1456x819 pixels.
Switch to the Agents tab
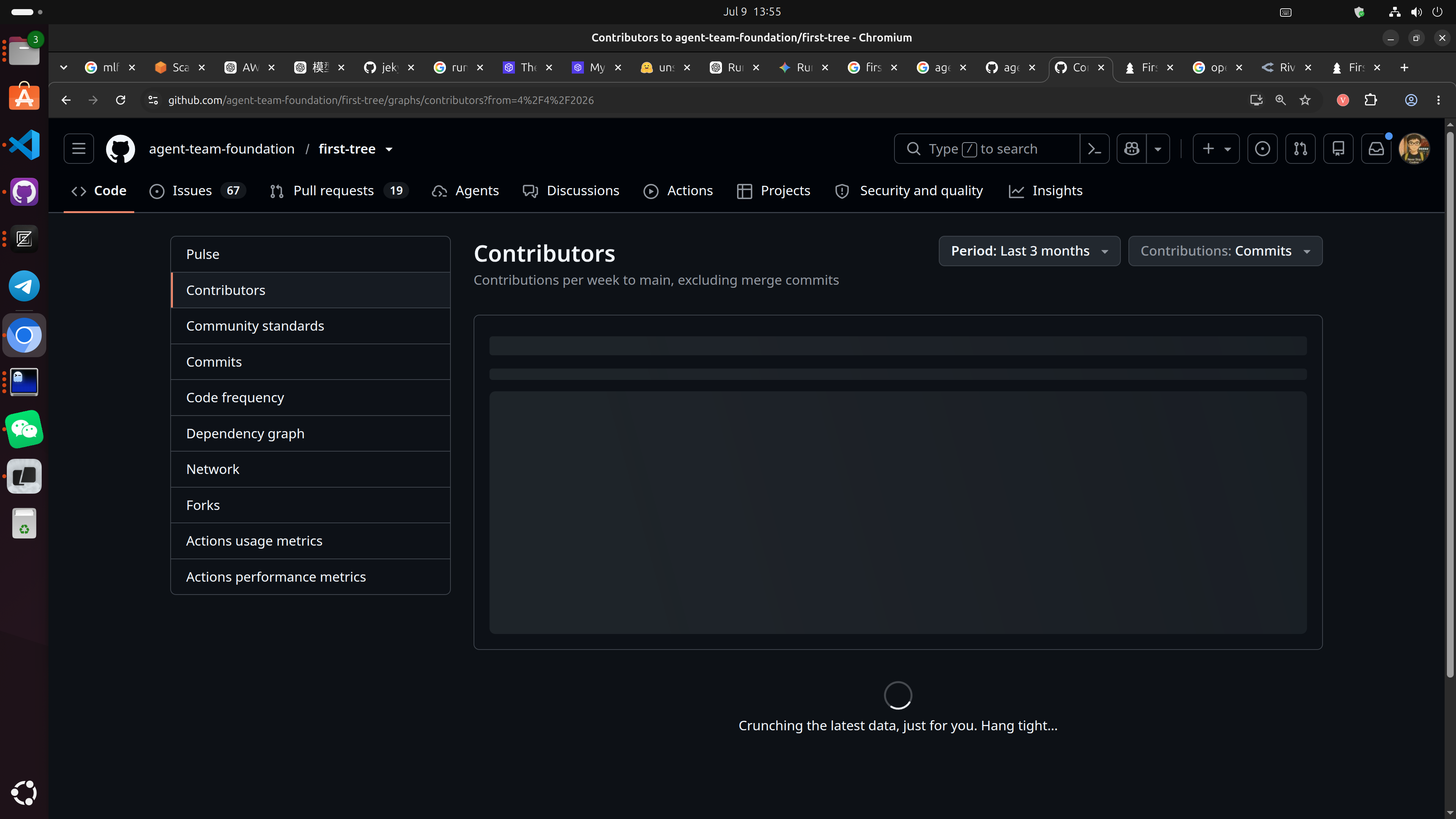click(x=465, y=190)
